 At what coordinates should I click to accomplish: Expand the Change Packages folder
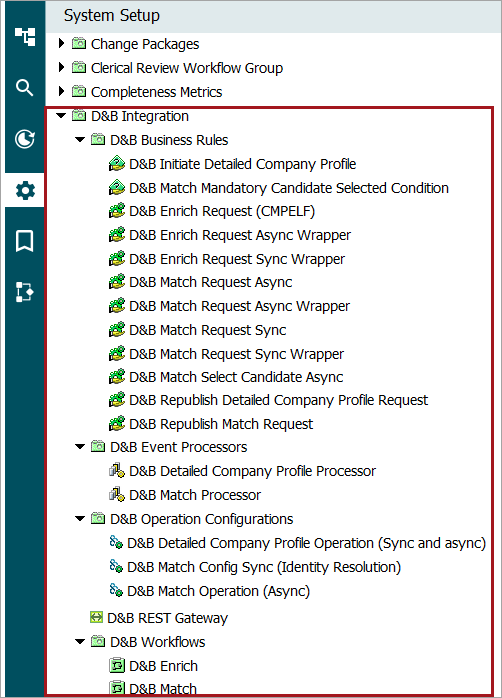(x=61, y=43)
